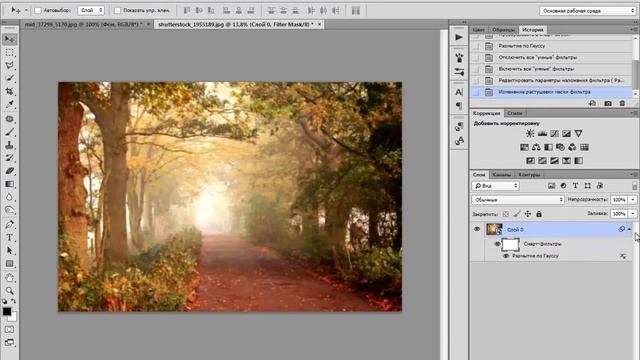Viewport: 640px width, 360px height.
Task: Add Curves adjustment icon
Action: tap(554, 133)
